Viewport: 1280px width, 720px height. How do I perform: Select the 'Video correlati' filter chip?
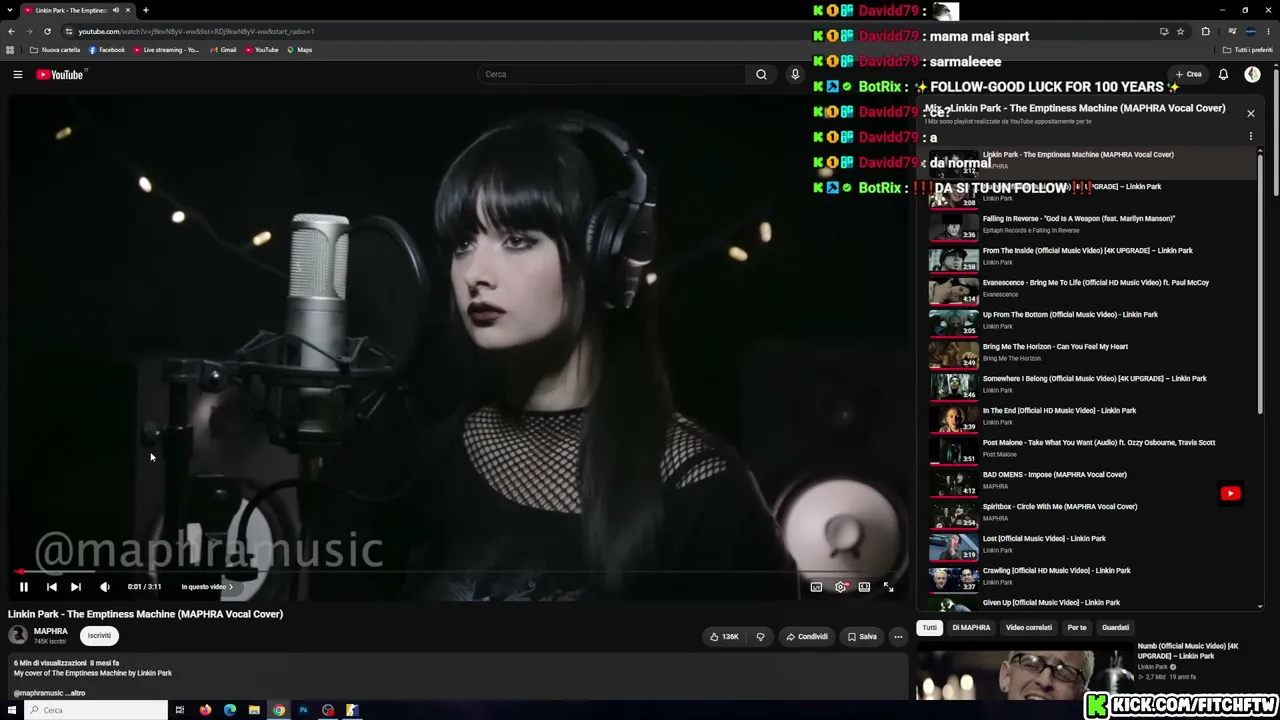(x=1029, y=628)
